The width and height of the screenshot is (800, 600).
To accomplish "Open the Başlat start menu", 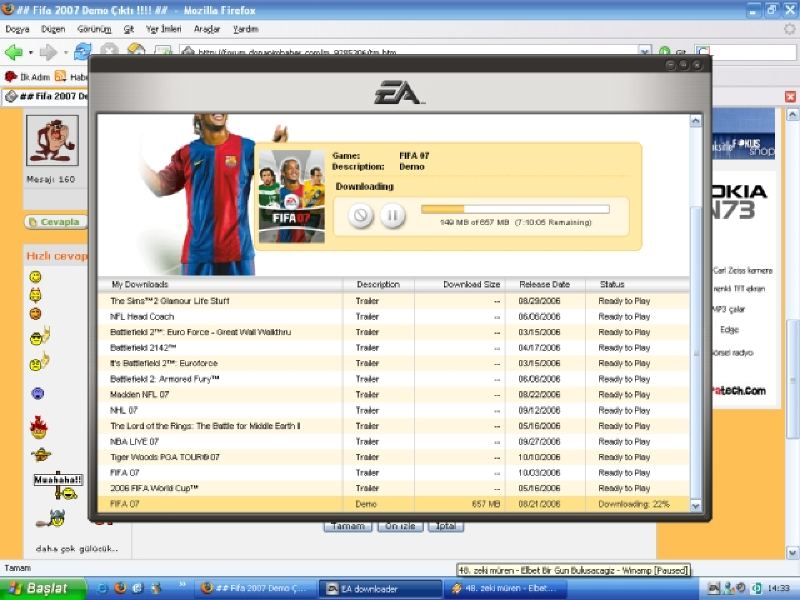I will pyautogui.click(x=40, y=588).
